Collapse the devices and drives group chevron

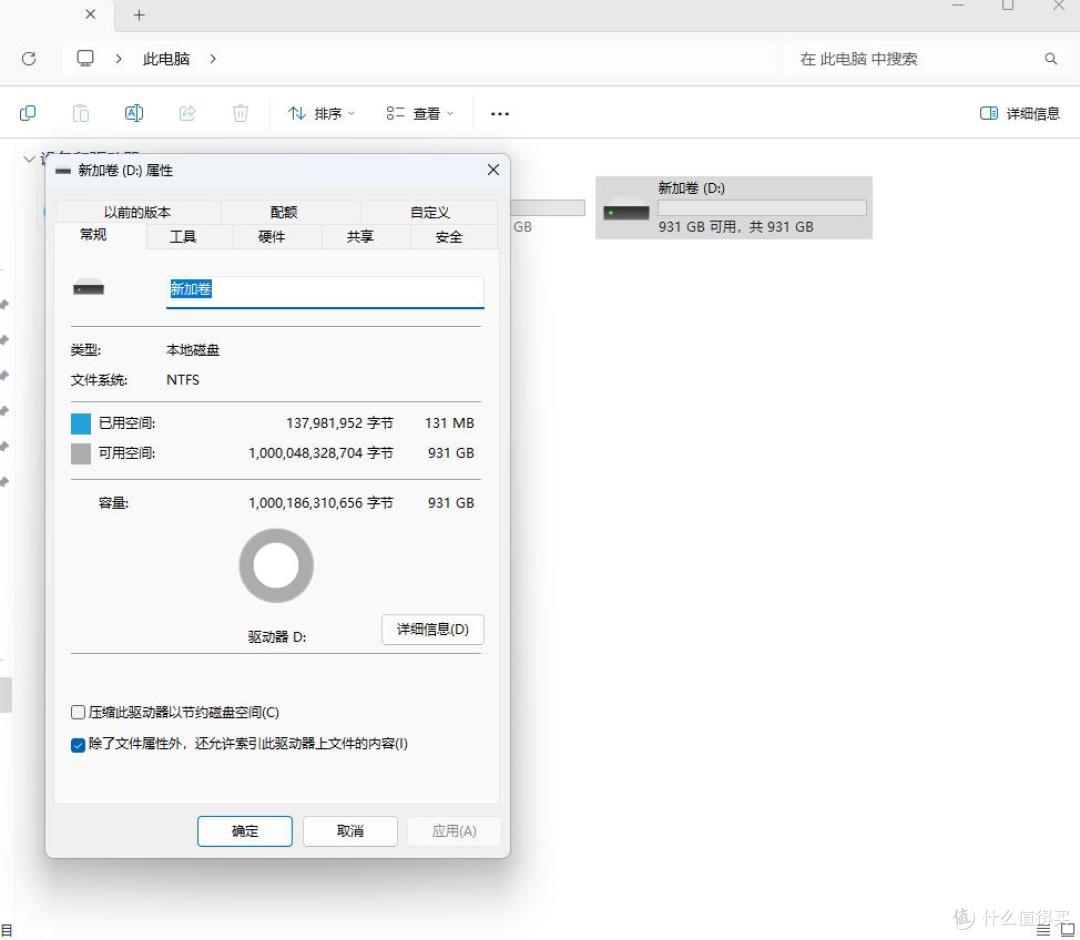(29, 159)
